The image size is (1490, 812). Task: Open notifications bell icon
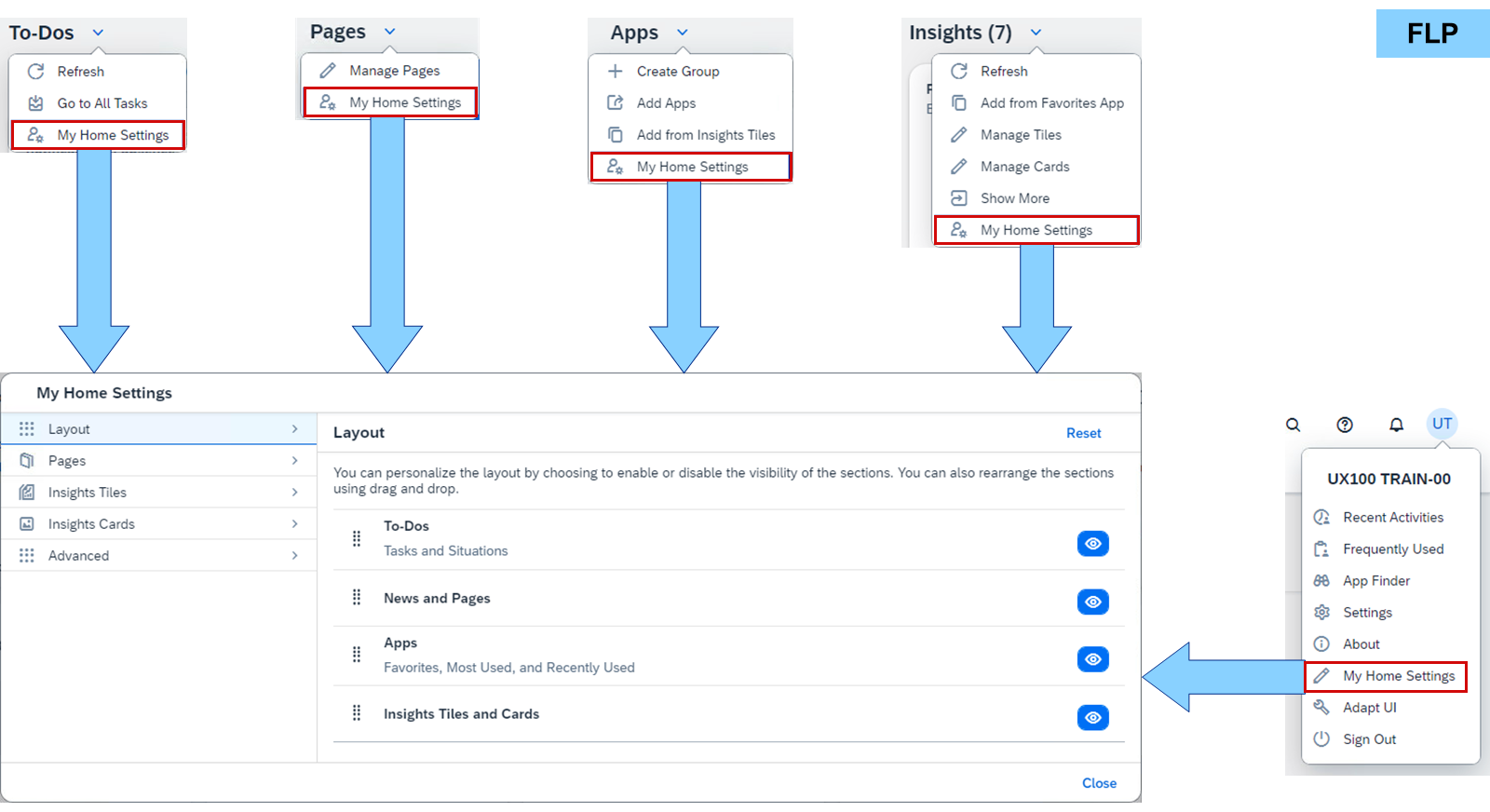pyautogui.click(x=1396, y=425)
